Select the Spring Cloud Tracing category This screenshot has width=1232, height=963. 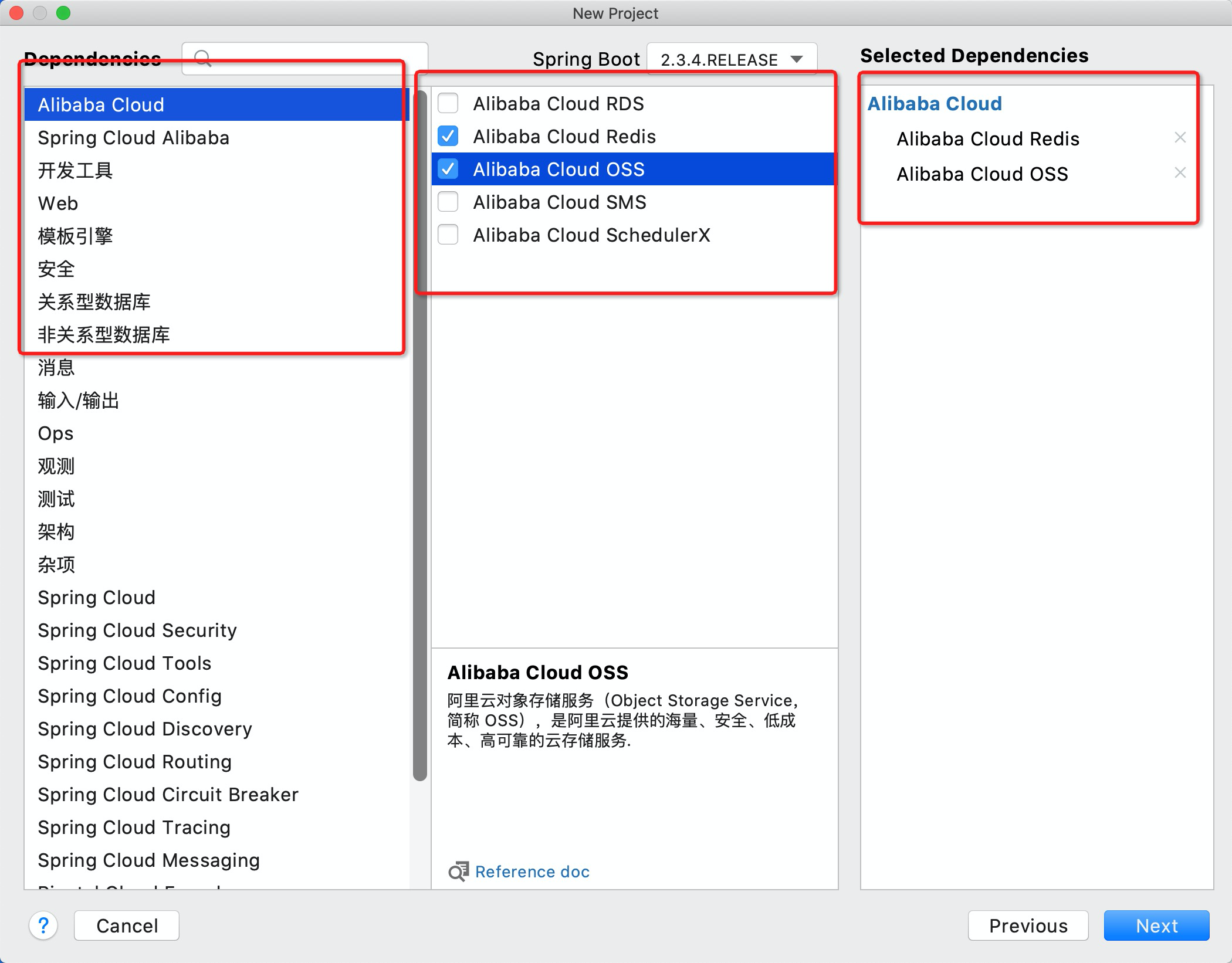tap(217, 827)
